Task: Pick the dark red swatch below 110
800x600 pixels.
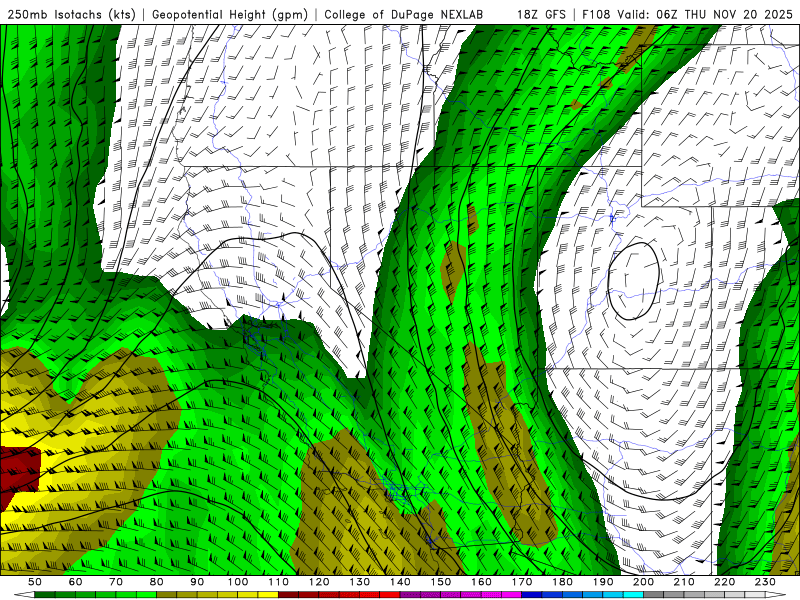Action: click(288, 595)
